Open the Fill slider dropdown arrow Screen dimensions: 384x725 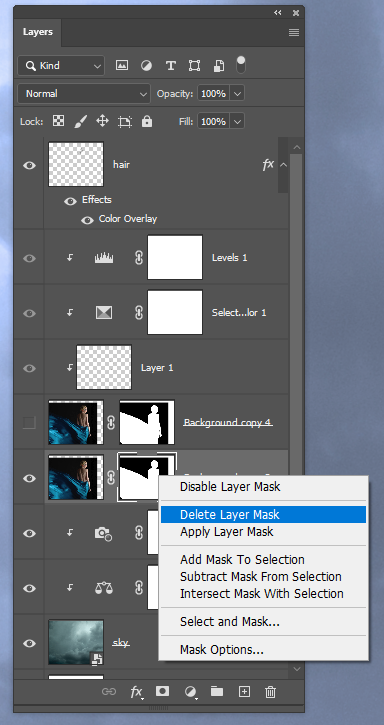pos(237,122)
